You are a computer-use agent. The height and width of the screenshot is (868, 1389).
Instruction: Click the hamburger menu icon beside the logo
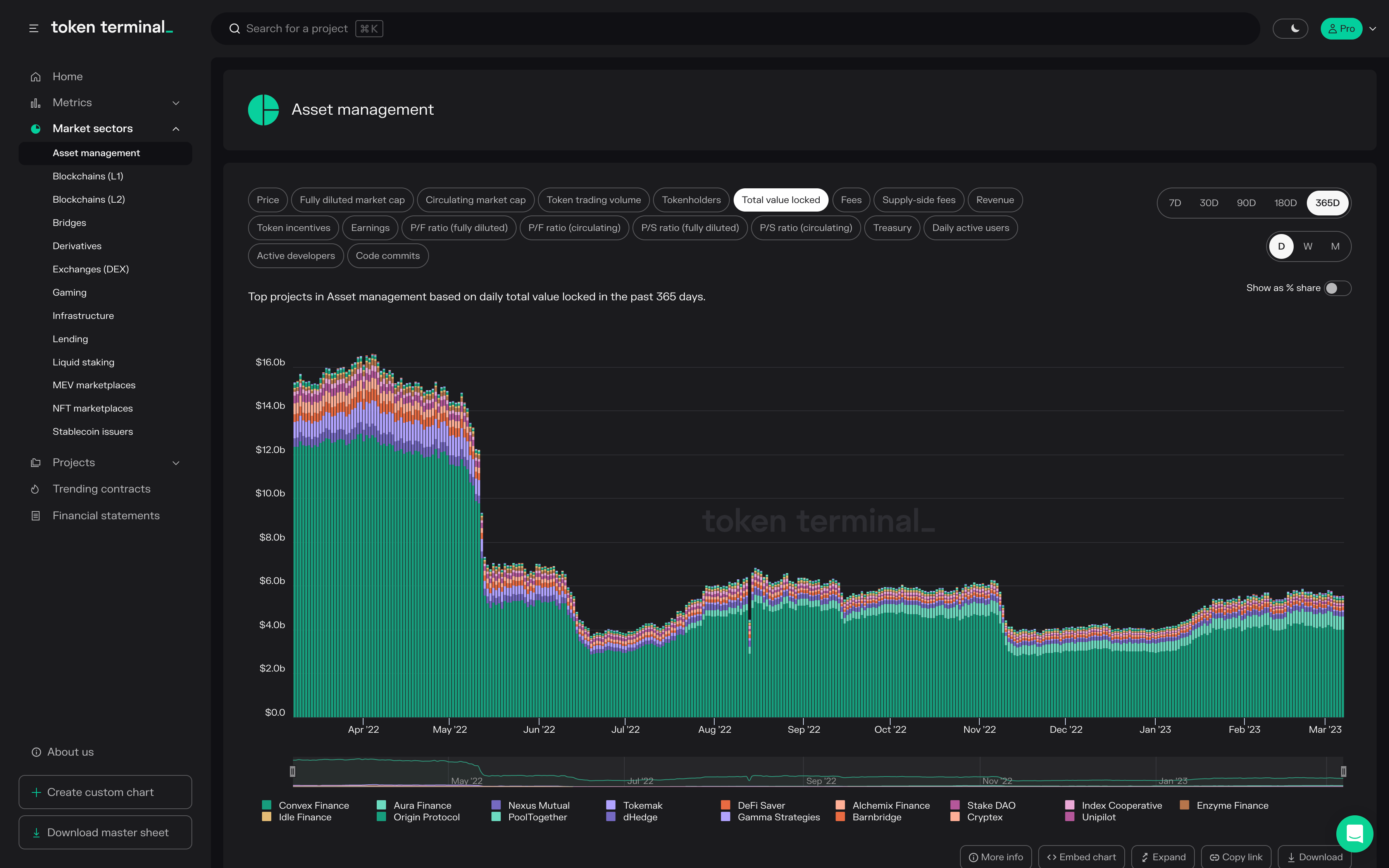click(34, 28)
